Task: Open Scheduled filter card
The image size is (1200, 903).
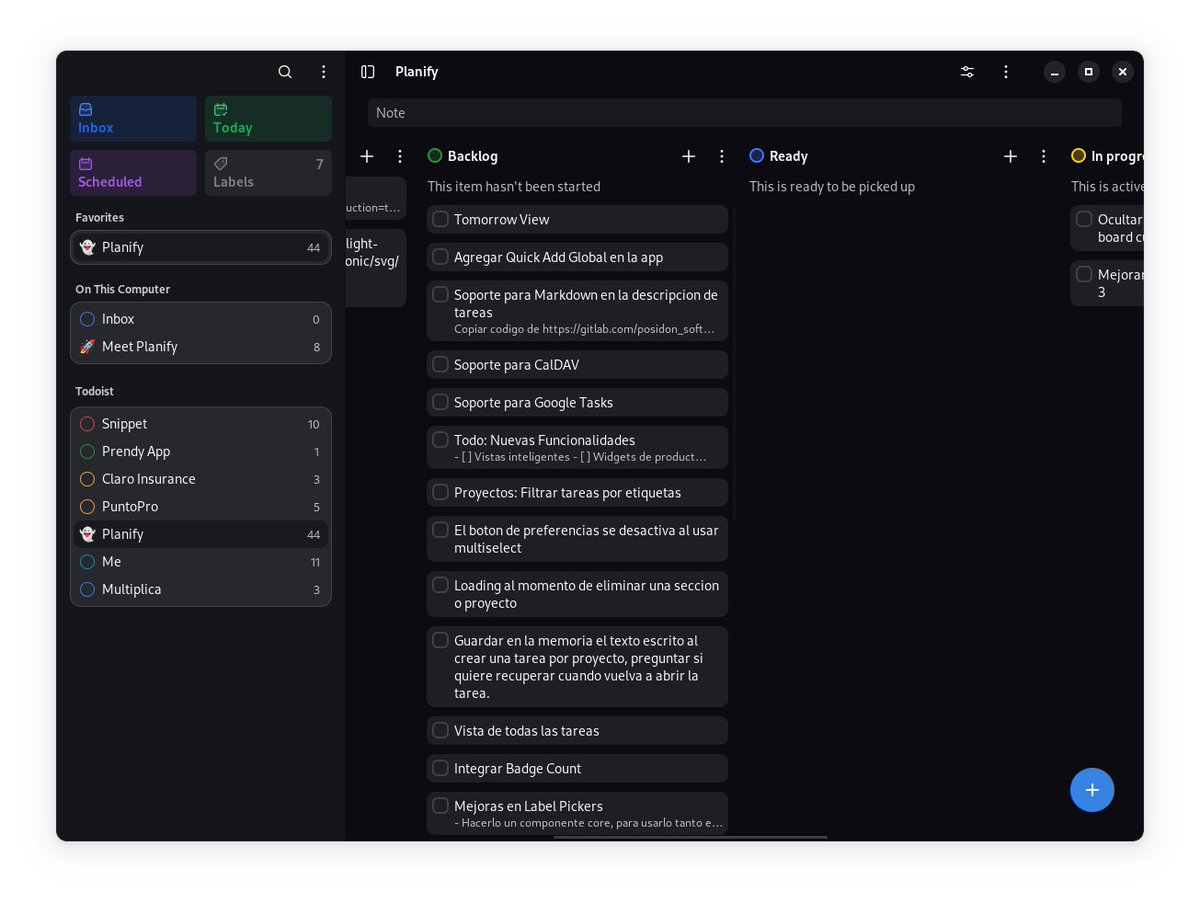Action: coord(133,173)
